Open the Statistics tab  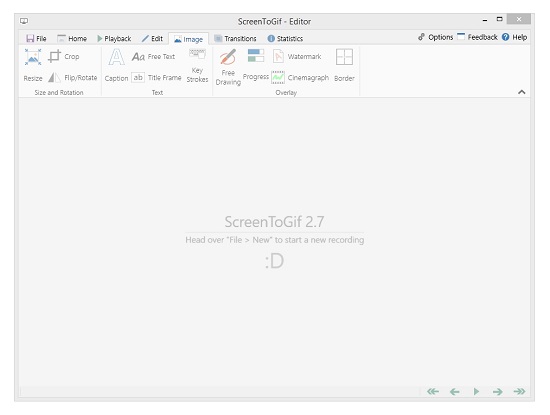click(x=285, y=39)
